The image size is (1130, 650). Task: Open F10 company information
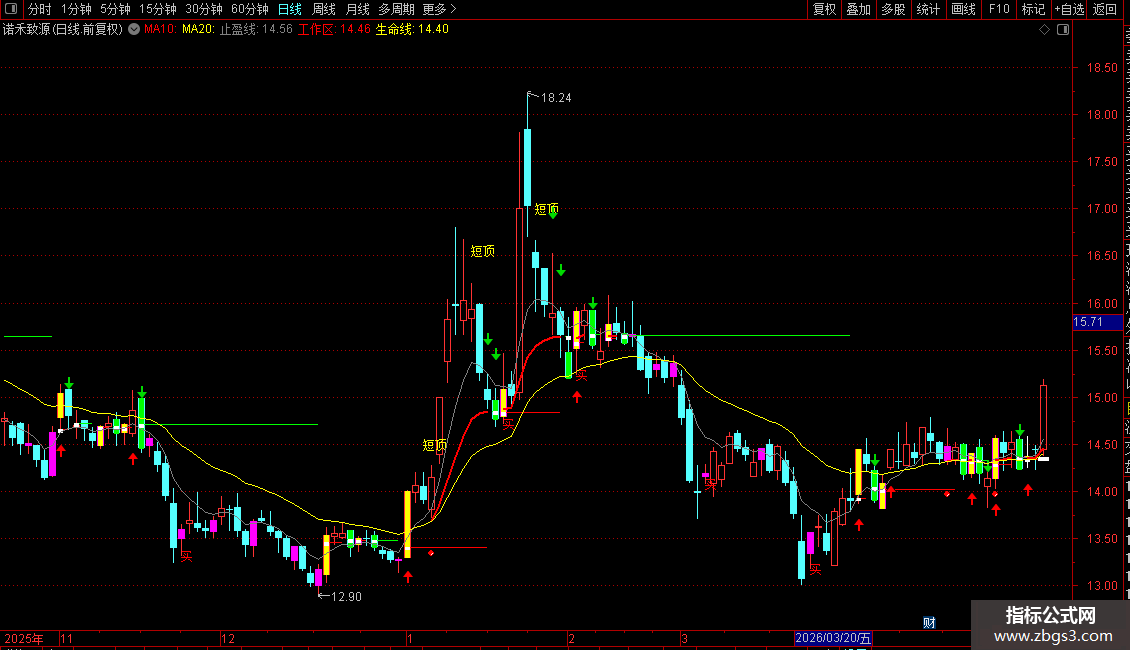999,9
